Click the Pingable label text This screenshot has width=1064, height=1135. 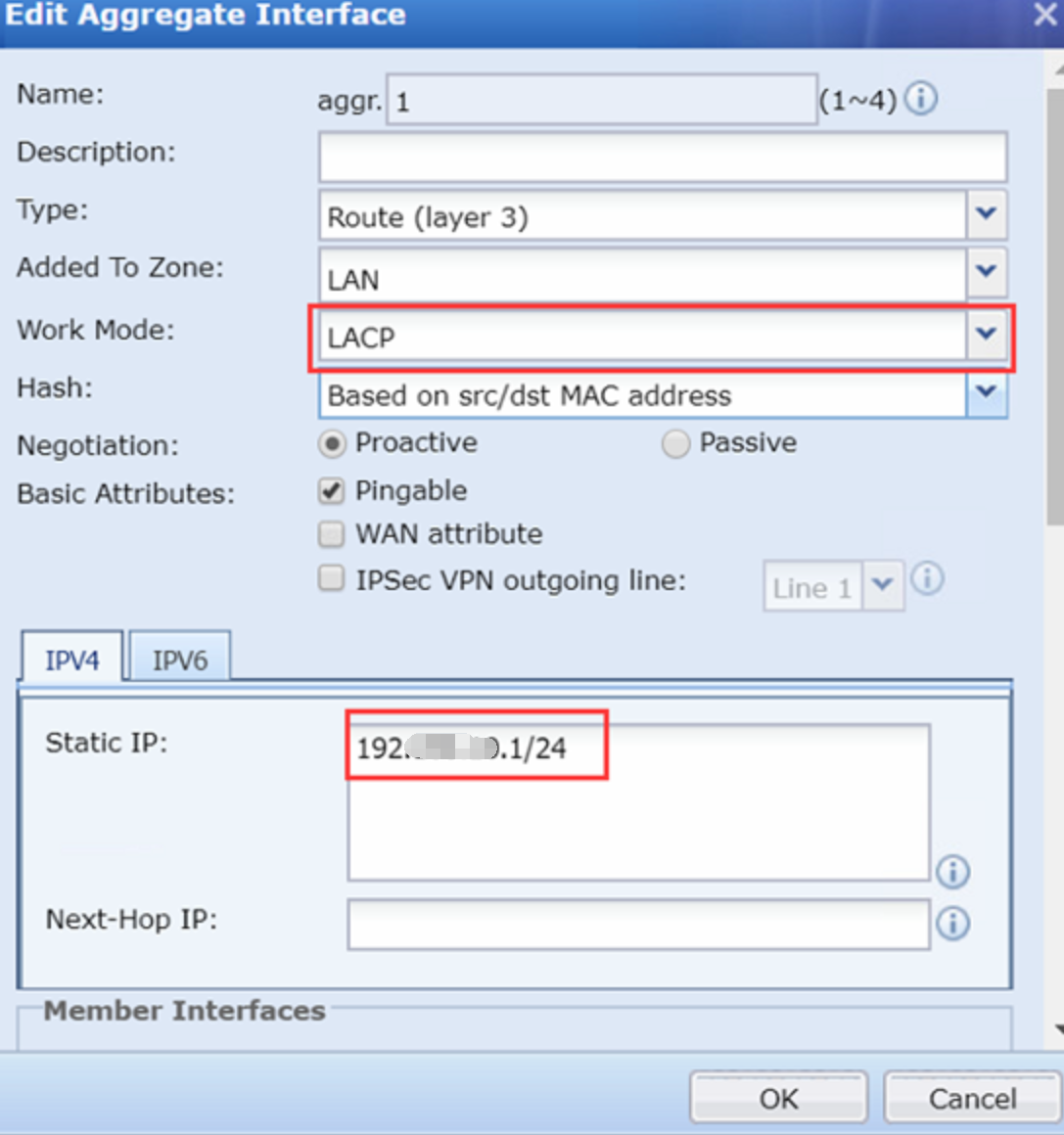click(x=411, y=491)
